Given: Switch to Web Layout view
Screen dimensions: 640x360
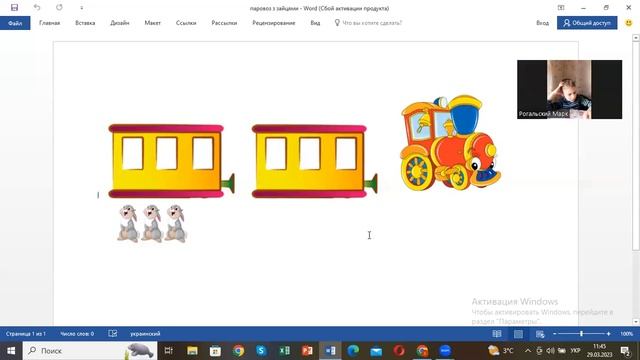Looking at the screenshot, I should point(540,334).
